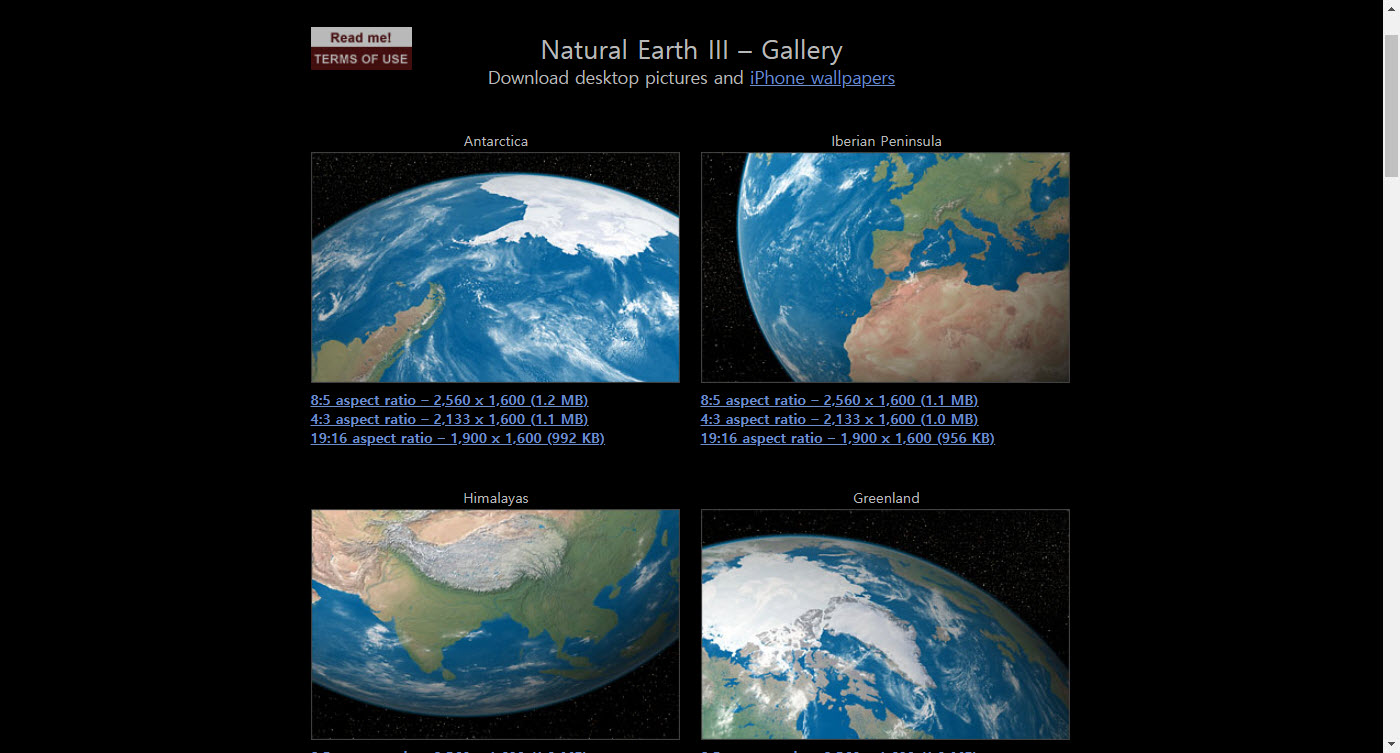Download Antarctica 8:5 aspect ratio 2,560 x 1,600 (1.2 MB)
The image size is (1400, 753).
coord(449,400)
